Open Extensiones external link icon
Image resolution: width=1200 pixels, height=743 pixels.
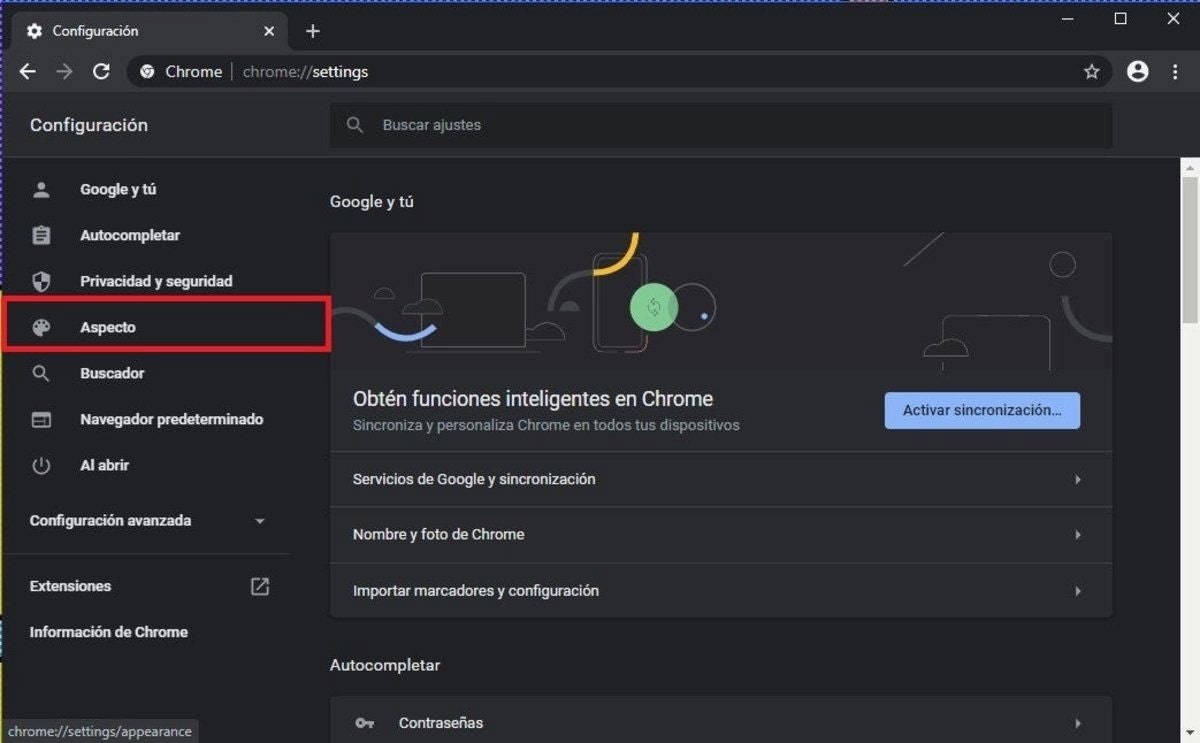pos(259,586)
